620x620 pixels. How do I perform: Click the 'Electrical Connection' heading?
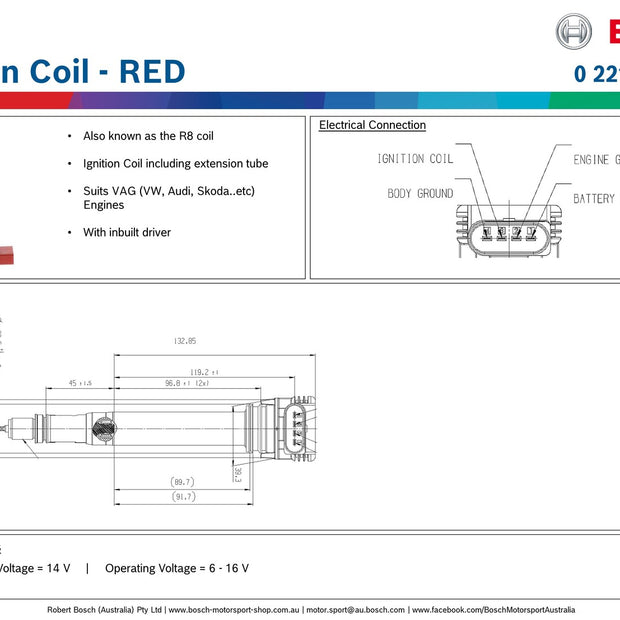372,125
